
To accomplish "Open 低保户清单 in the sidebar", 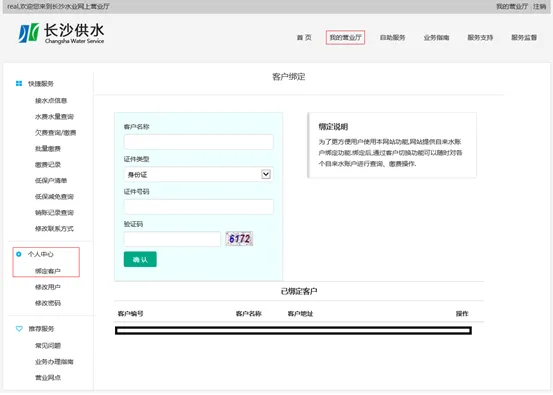I will click(51, 181).
